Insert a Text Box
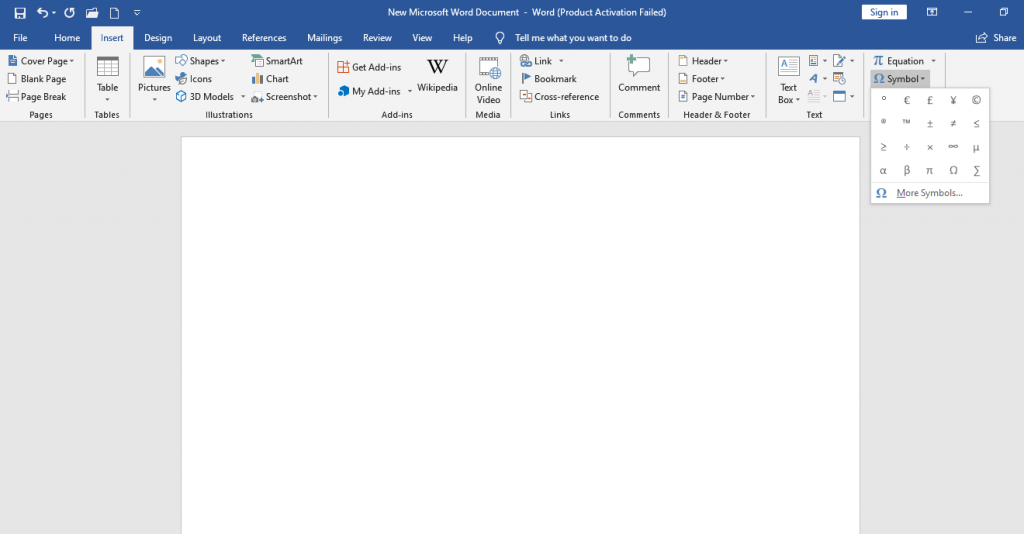 pos(788,79)
